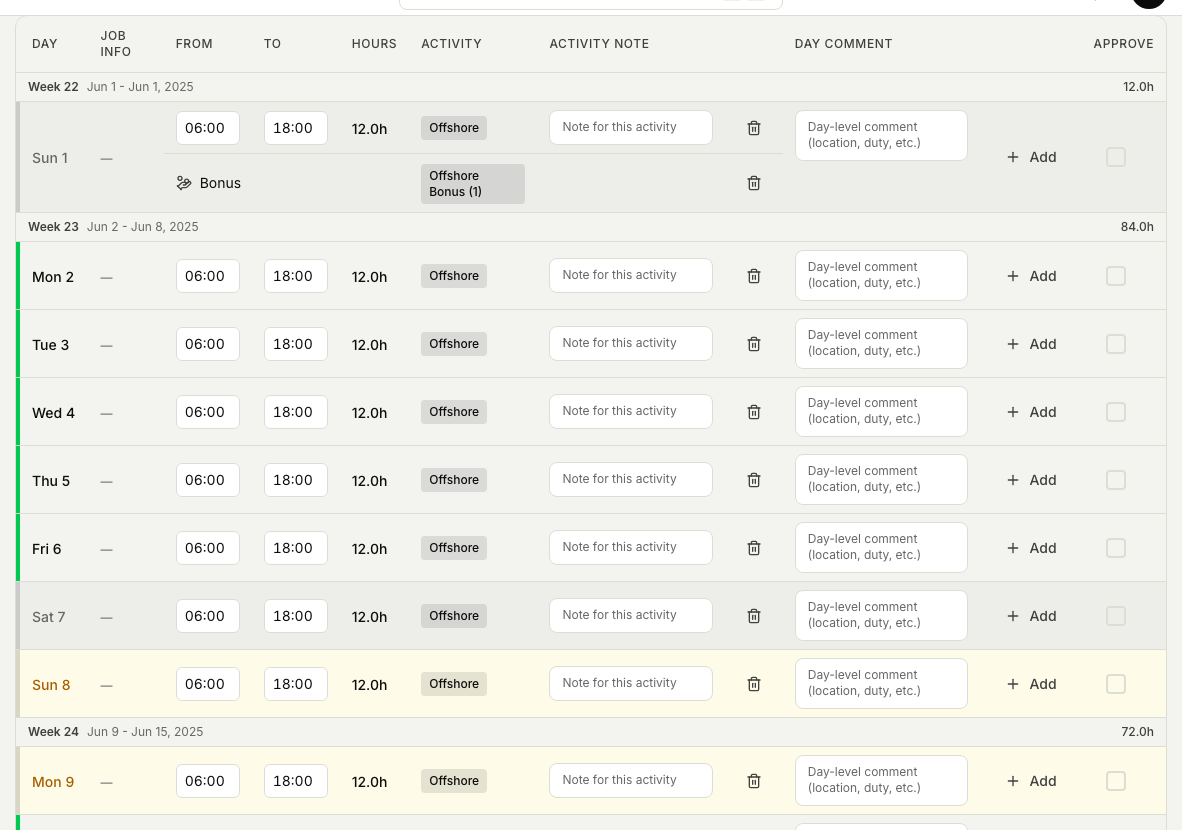Focus the day-level comment box for Mon 2

pyautogui.click(x=881, y=275)
